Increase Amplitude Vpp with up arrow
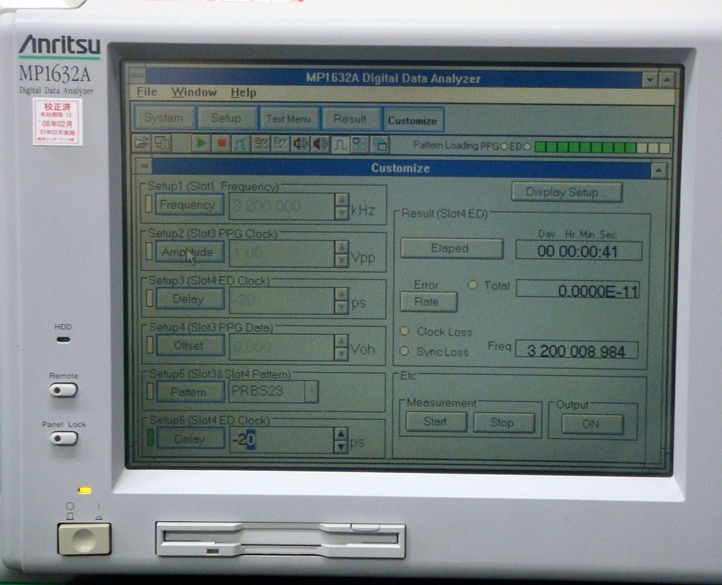 pyautogui.click(x=342, y=247)
